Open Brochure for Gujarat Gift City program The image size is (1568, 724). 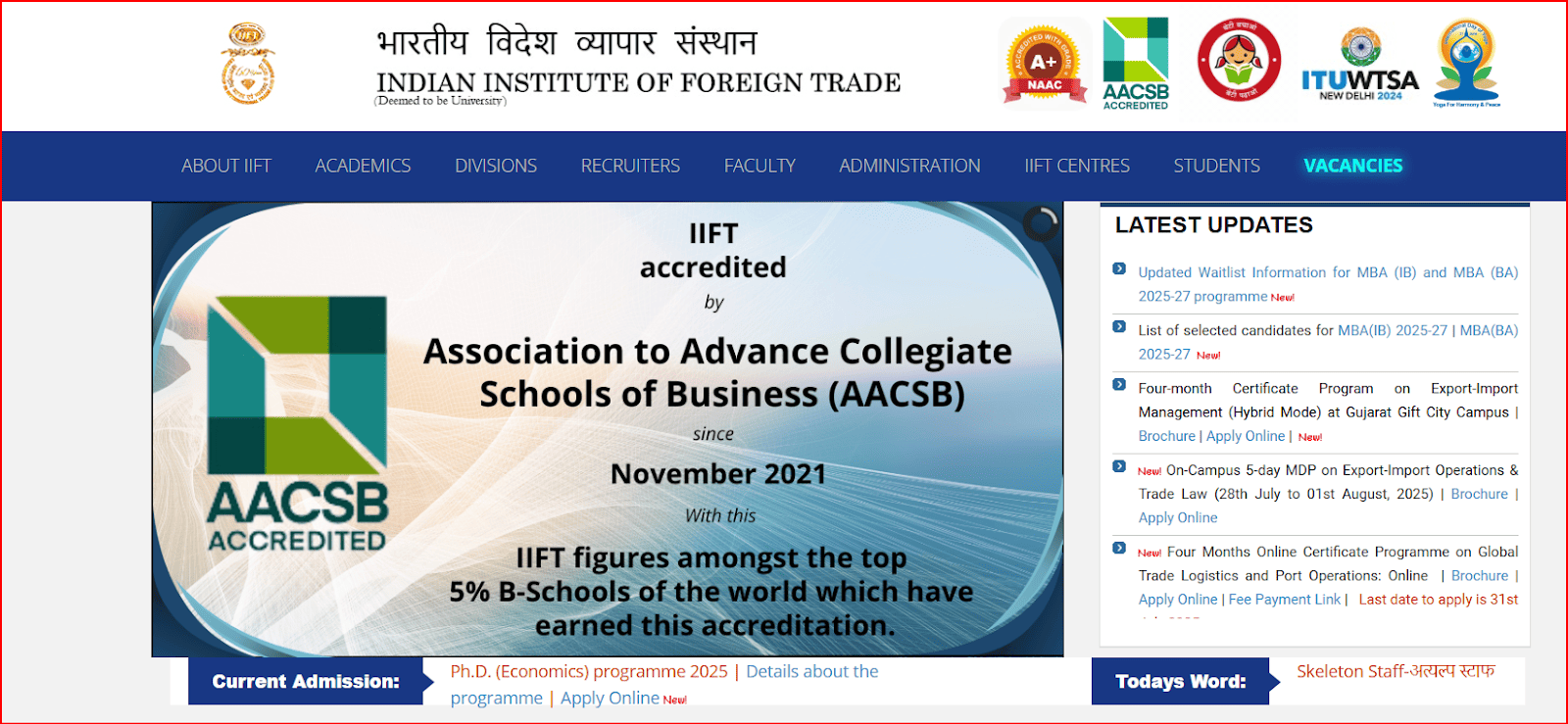pyautogui.click(x=1166, y=436)
